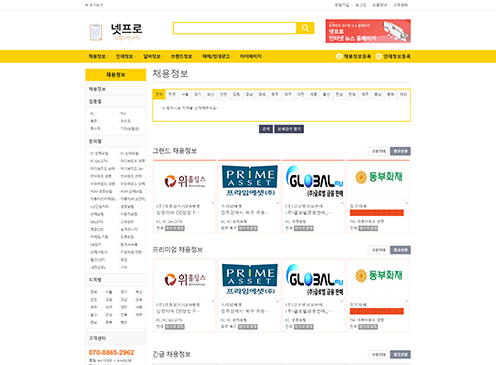Select the highlighted 전체 region tab
The width and height of the screenshot is (496, 365).
pos(159,95)
